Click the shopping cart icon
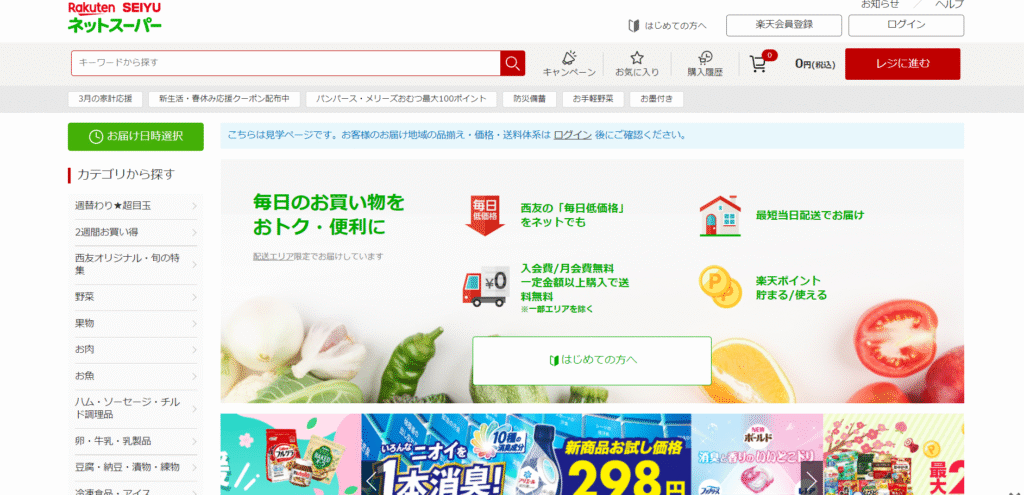Screen dimensions: 1024x495 coord(758,63)
